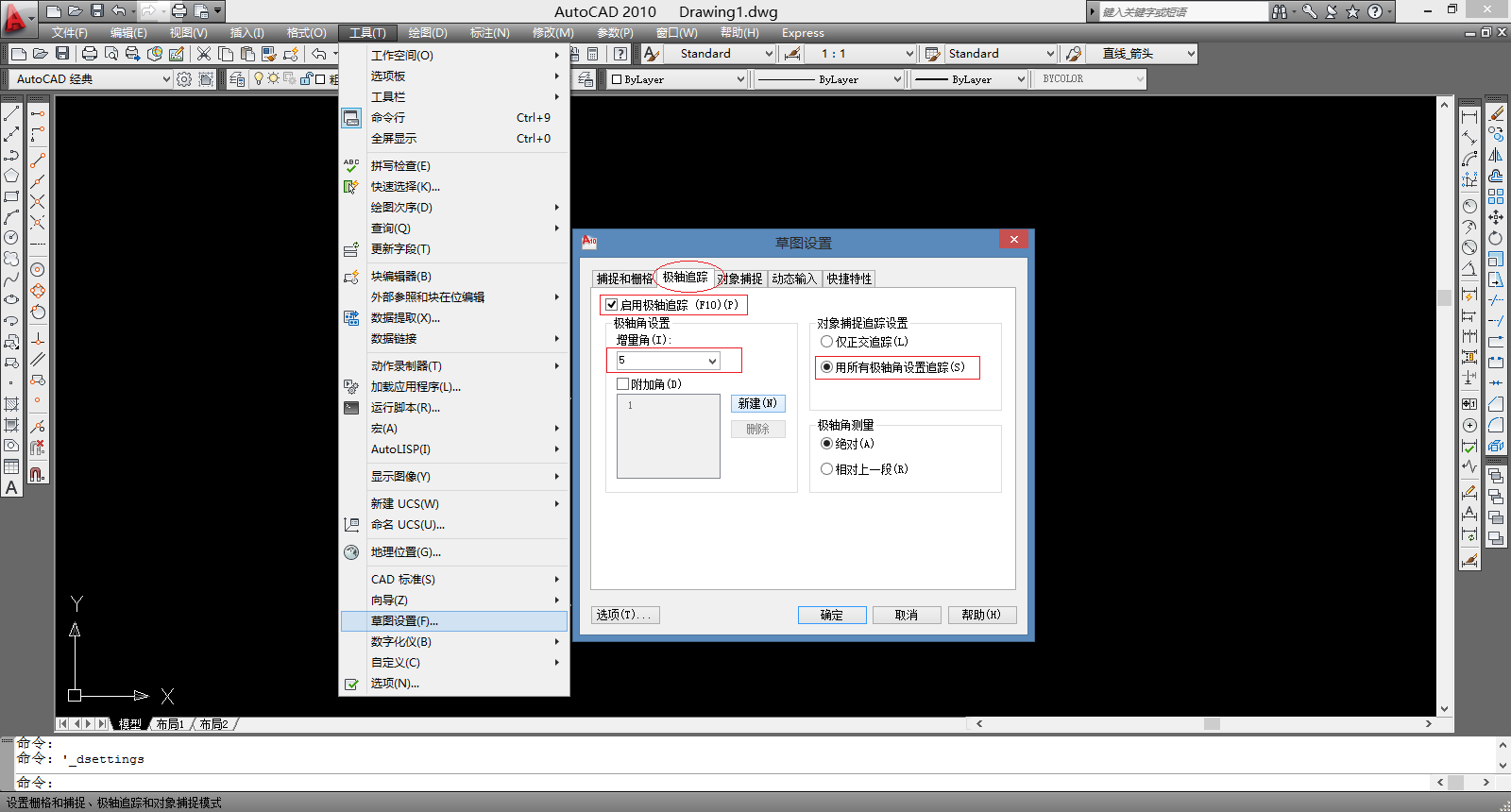Screen dimensions: 1511x812
Task: Select the Spline drawing tool
Action: tap(11, 279)
